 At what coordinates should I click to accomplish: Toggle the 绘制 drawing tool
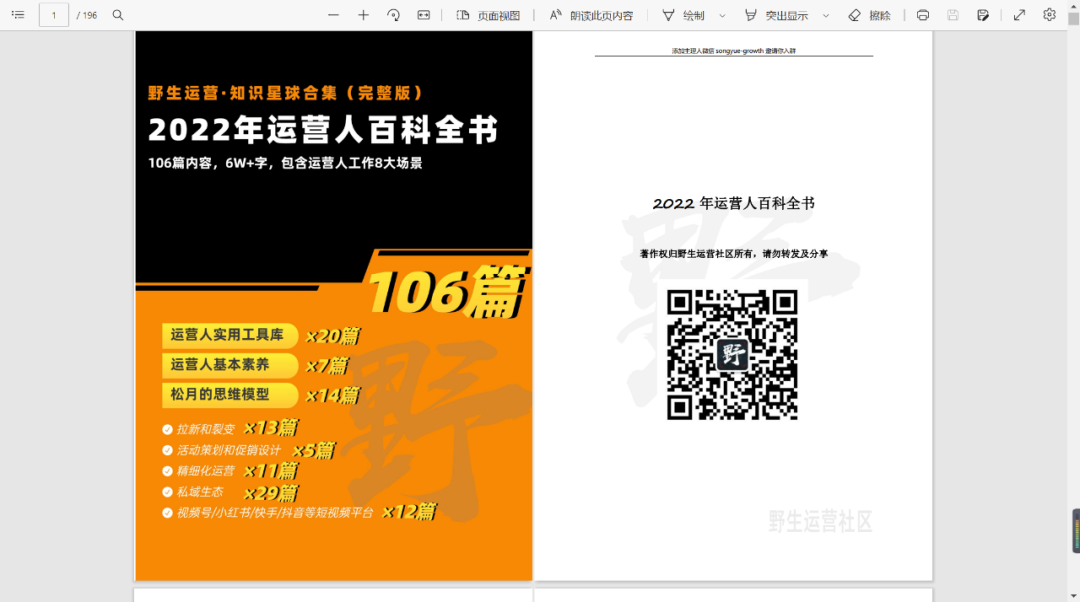tap(683, 15)
